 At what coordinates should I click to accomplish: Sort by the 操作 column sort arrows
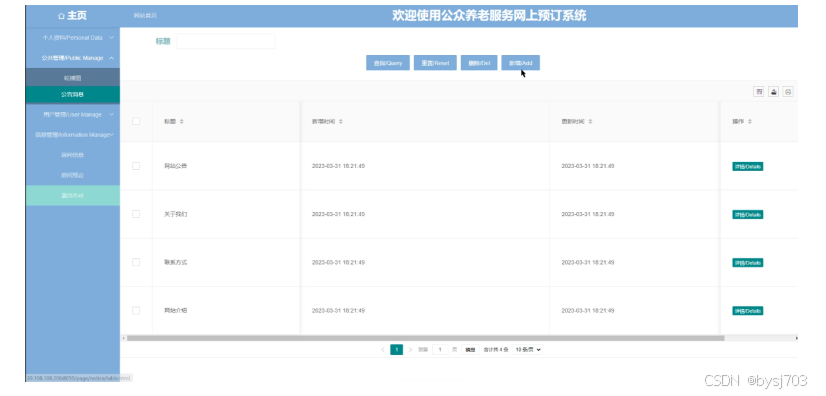point(750,122)
